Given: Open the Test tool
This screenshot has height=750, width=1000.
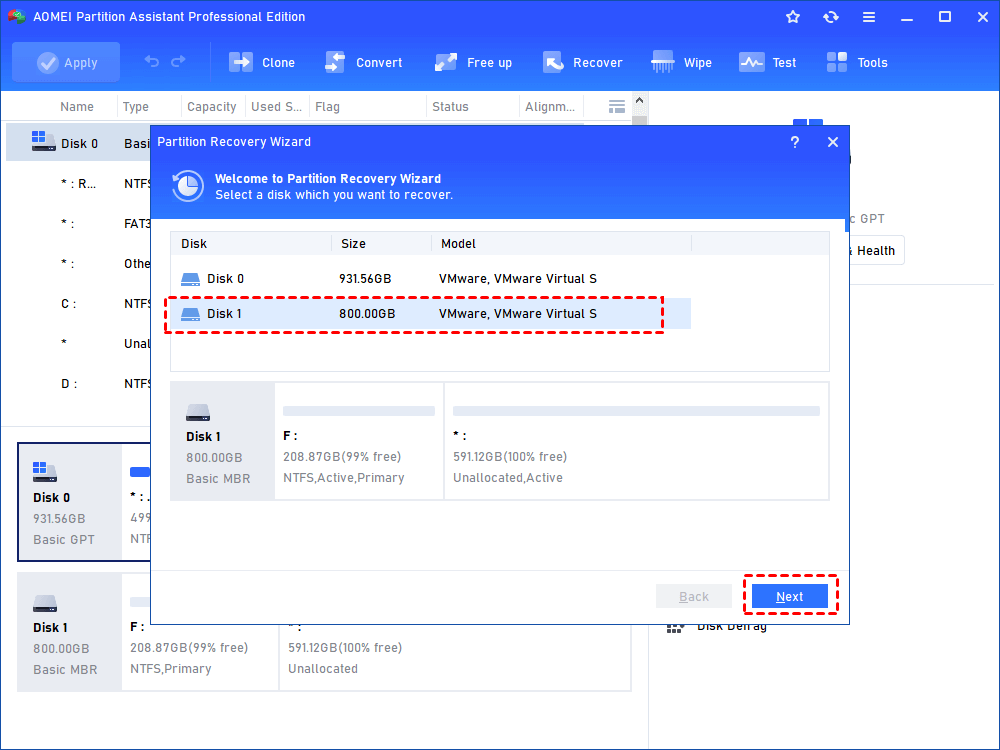Looking at the screenshot, I should coord(768,62).
